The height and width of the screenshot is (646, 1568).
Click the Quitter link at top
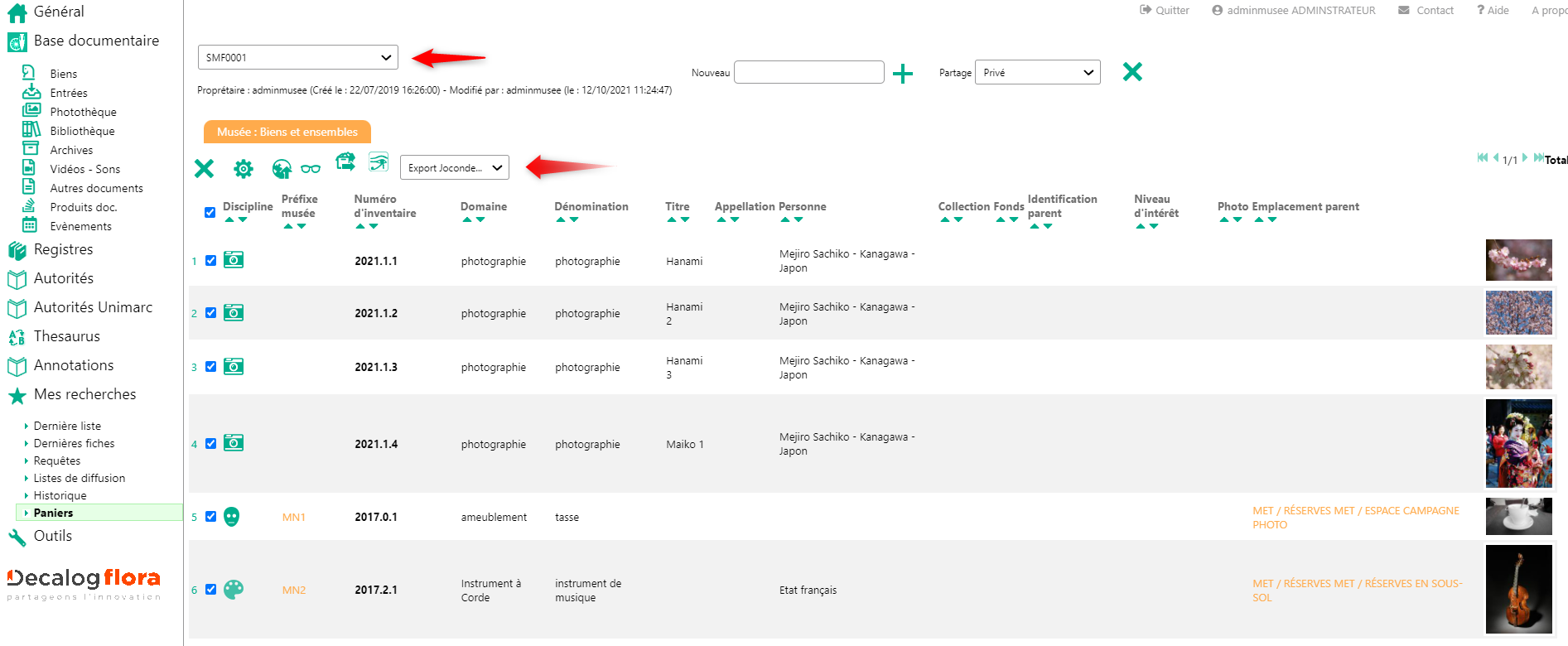click(1165, 10)
